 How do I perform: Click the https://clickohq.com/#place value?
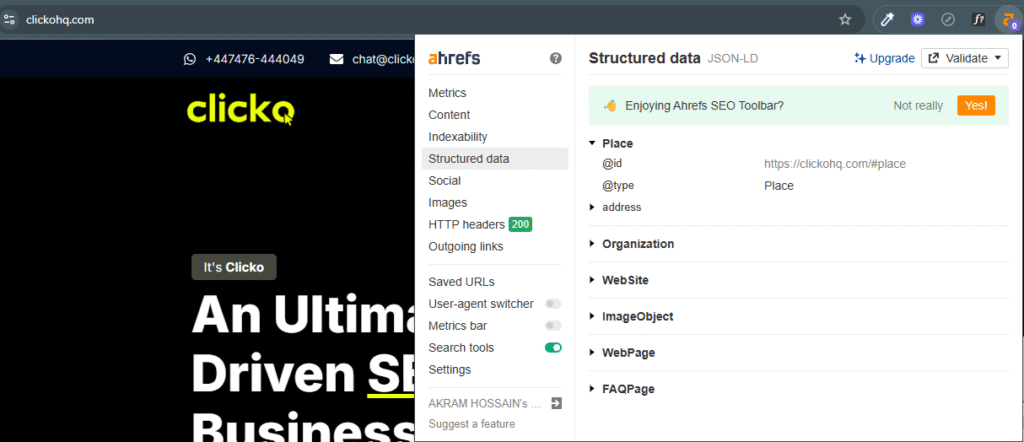(x=835, y=165)
